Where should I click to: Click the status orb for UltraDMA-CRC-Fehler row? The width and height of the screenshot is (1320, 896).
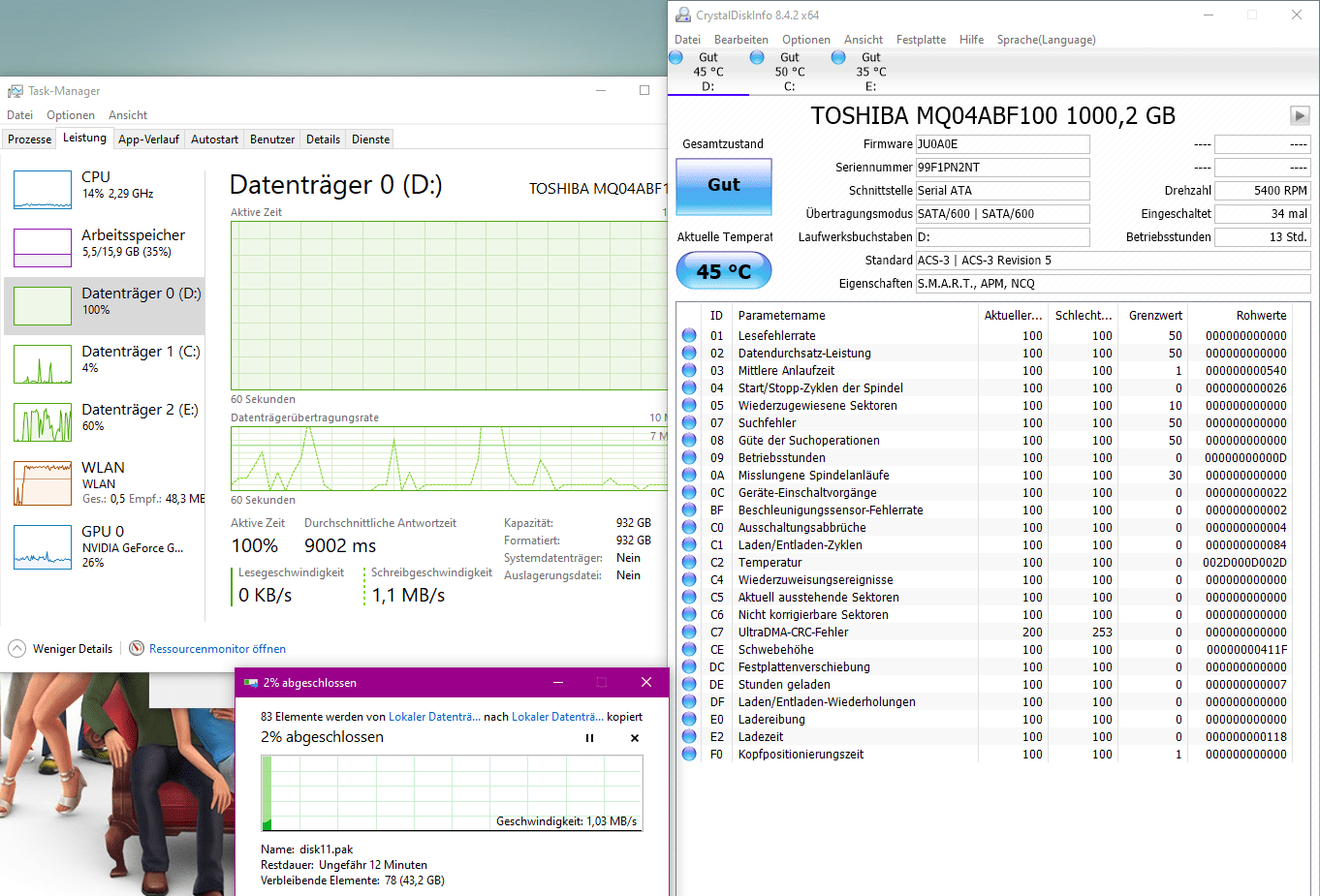point(689,632)
